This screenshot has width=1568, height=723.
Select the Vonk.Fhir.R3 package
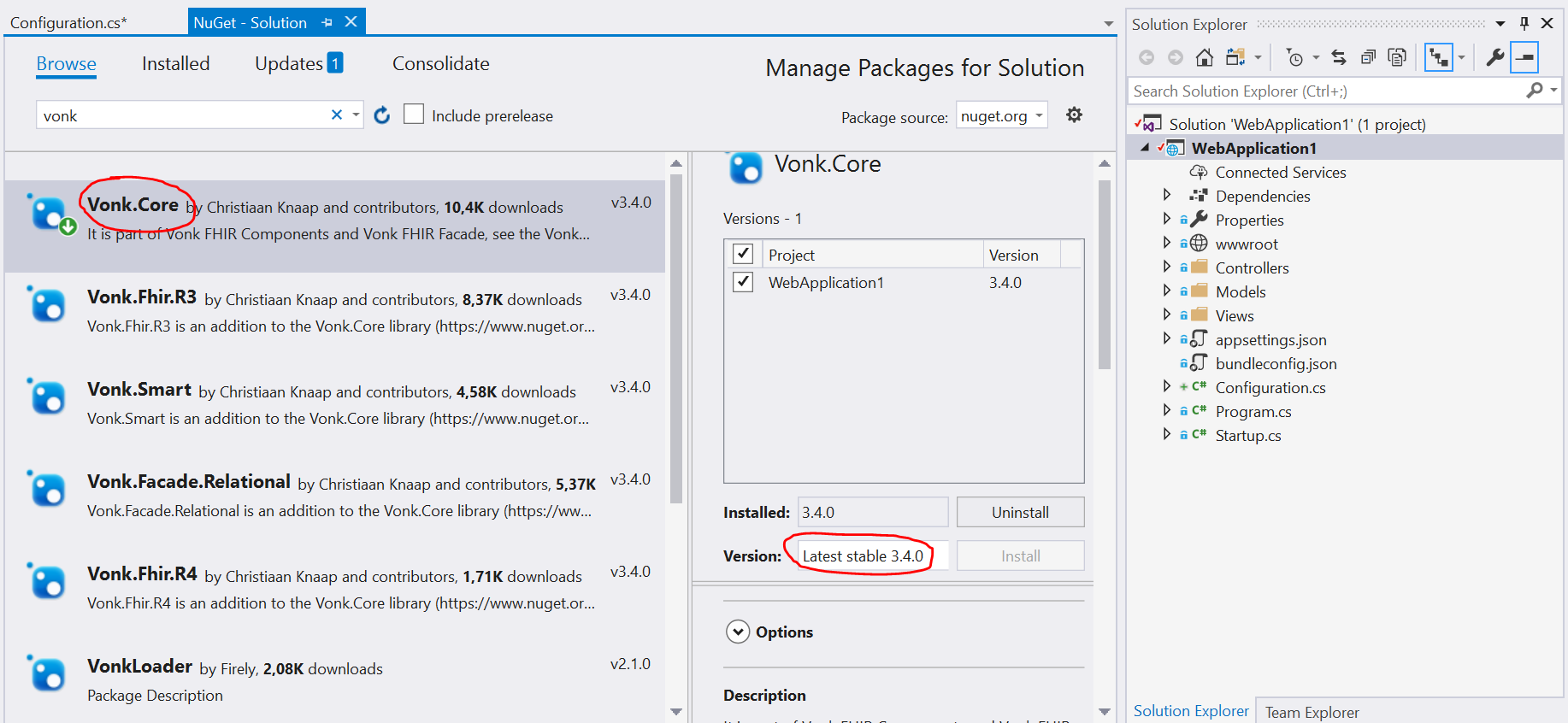(334, 313)
